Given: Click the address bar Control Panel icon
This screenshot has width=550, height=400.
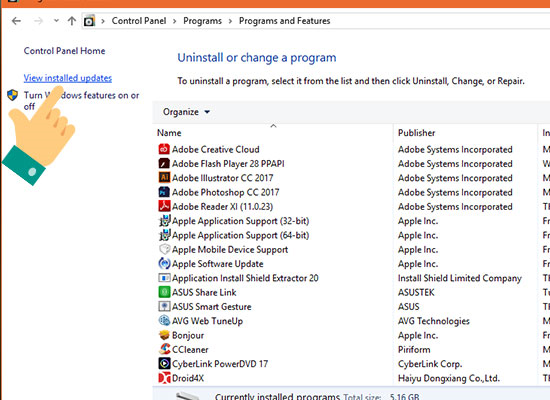Looking at the screenshot, I should [89, 21].
